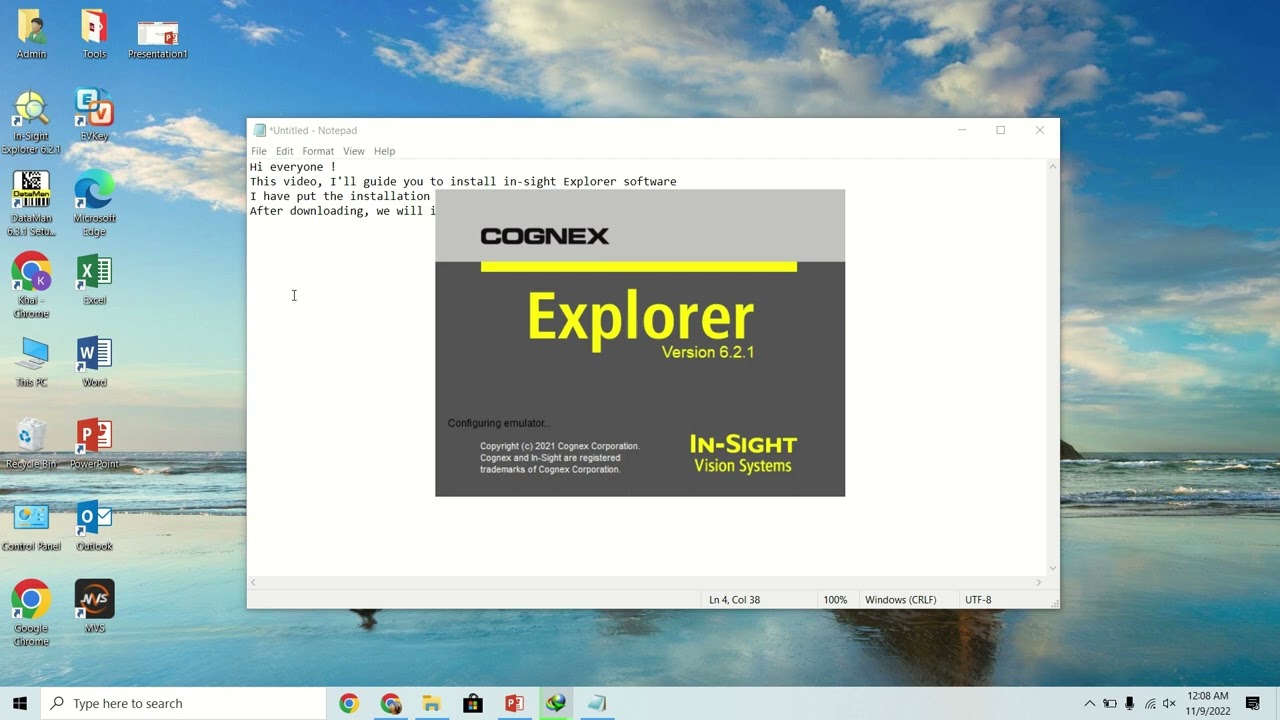Click the network tray icon
Image resolution: width=1280 pixels, height=720 pixels.
[1150, 703]
